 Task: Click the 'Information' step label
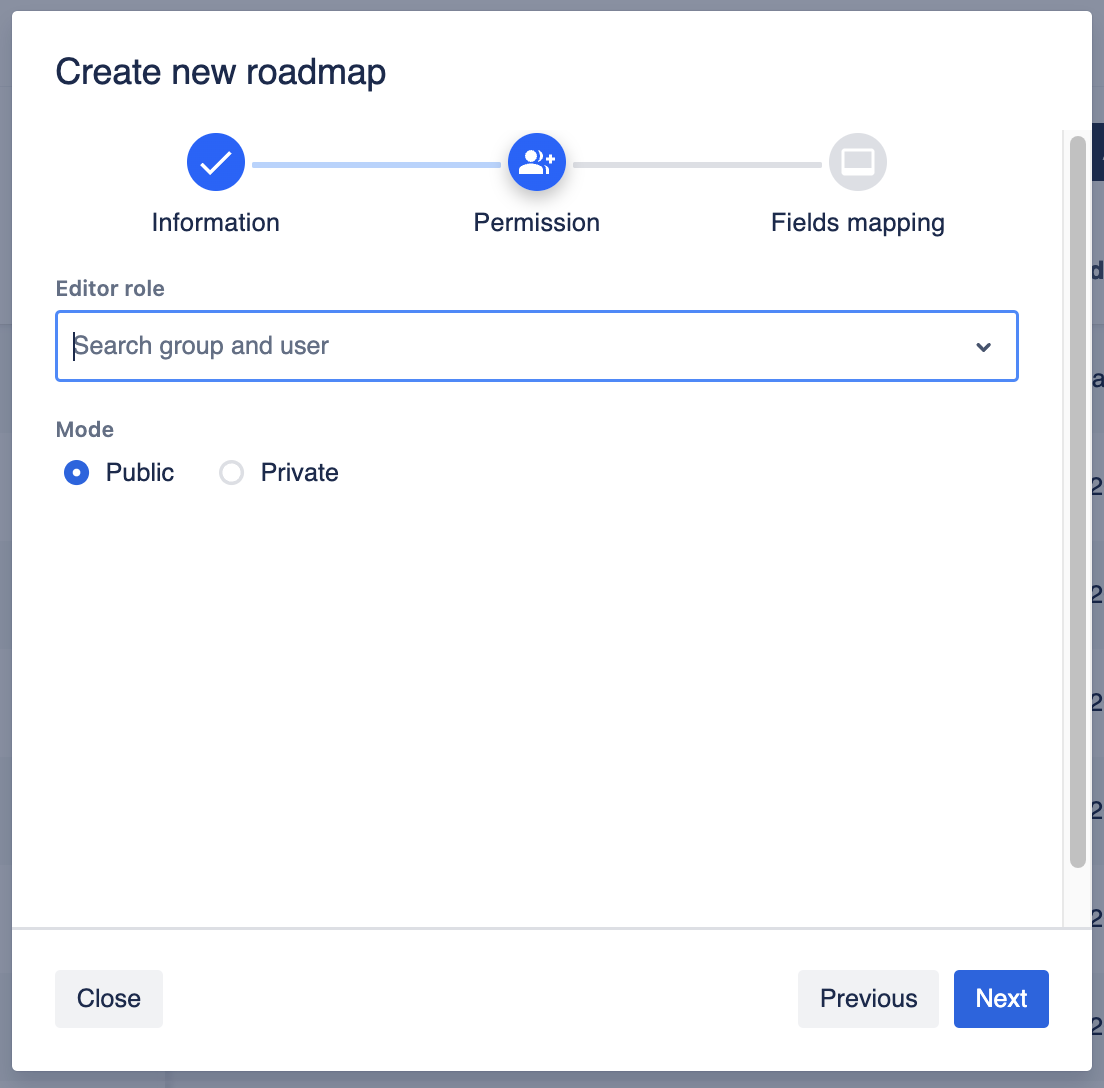pos(216,222)
